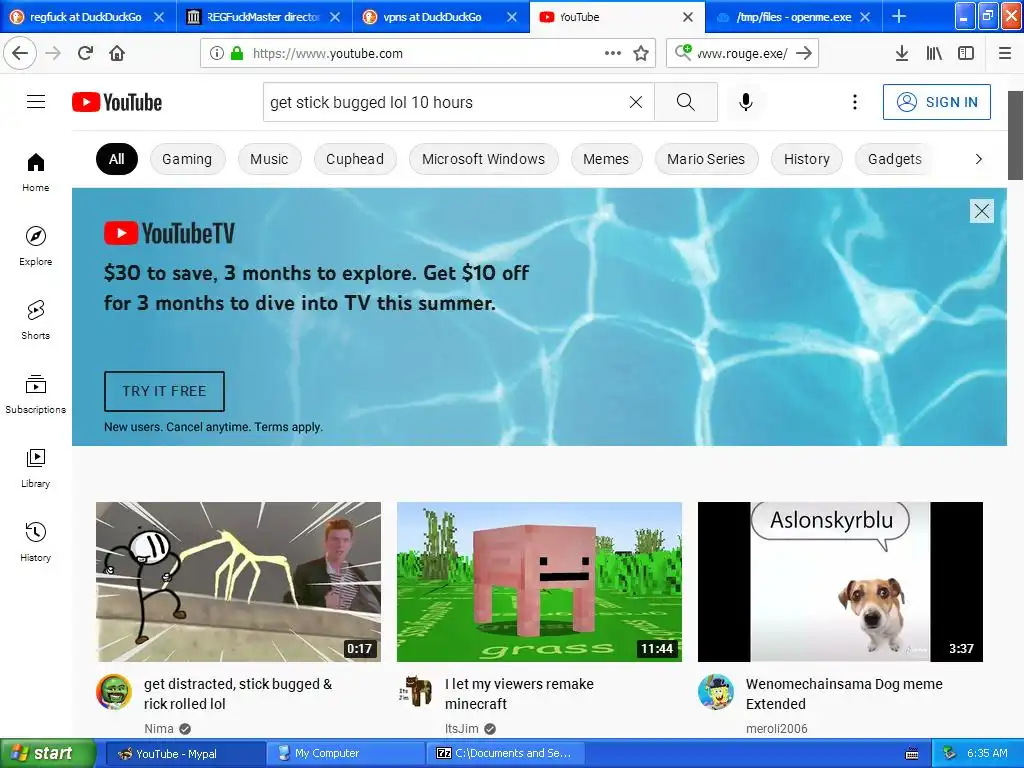Open the browser library icon

(934, 53)
